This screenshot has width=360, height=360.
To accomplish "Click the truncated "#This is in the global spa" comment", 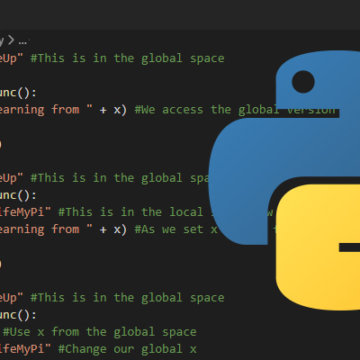I will coord(120,178).
